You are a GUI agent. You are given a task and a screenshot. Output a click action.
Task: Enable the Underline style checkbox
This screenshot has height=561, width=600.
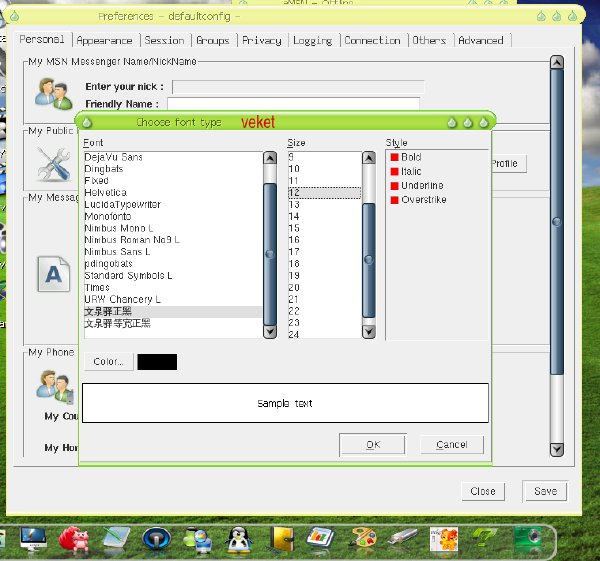395,186
